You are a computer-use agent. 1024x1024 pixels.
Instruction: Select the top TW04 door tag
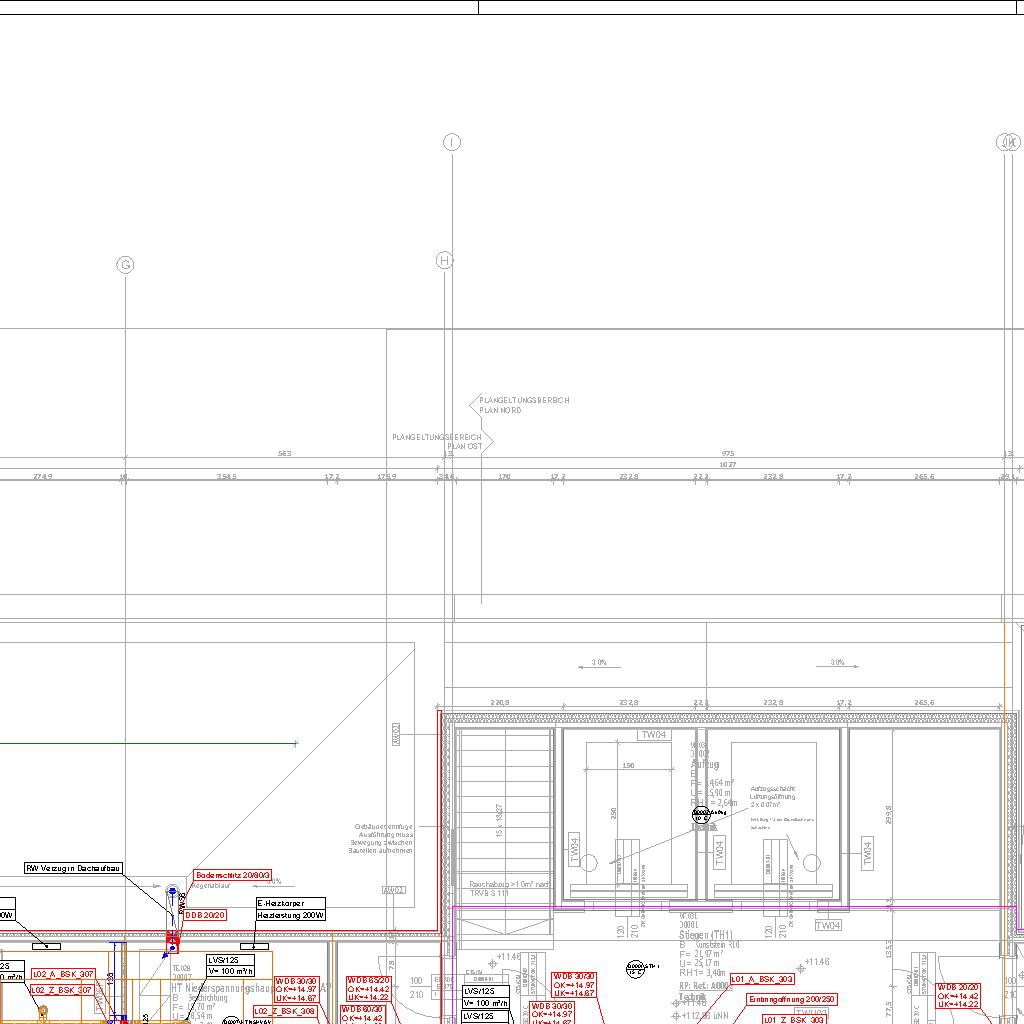(x=653, y=735)
